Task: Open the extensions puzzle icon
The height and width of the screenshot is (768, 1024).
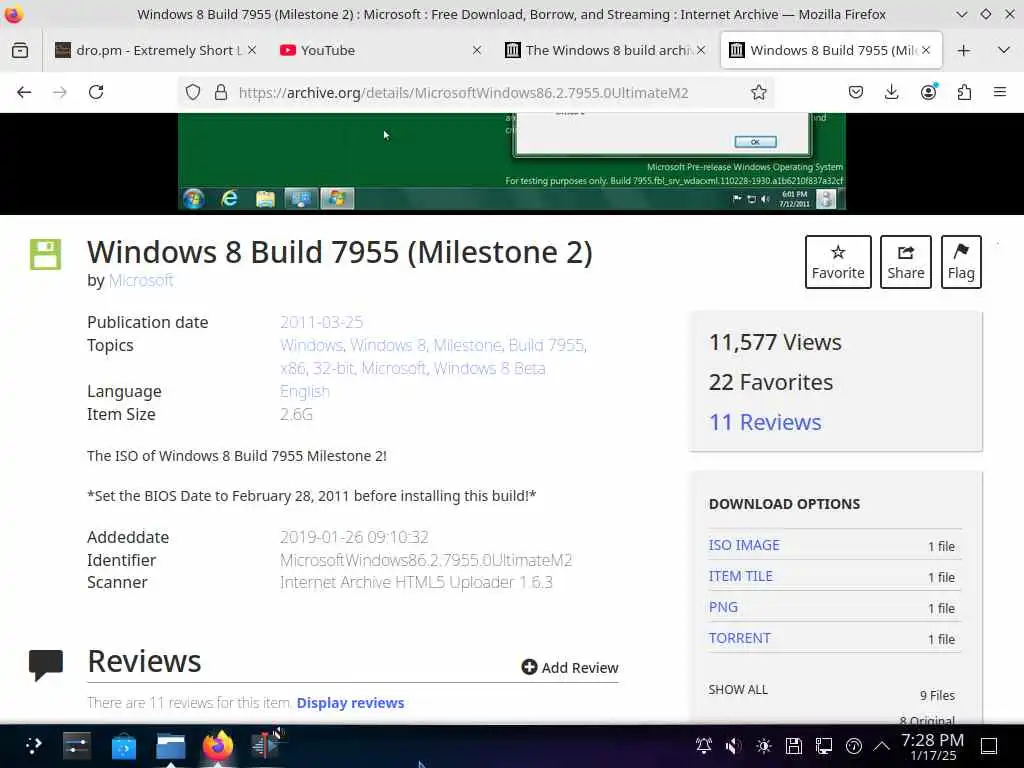Action: point(964,92)
